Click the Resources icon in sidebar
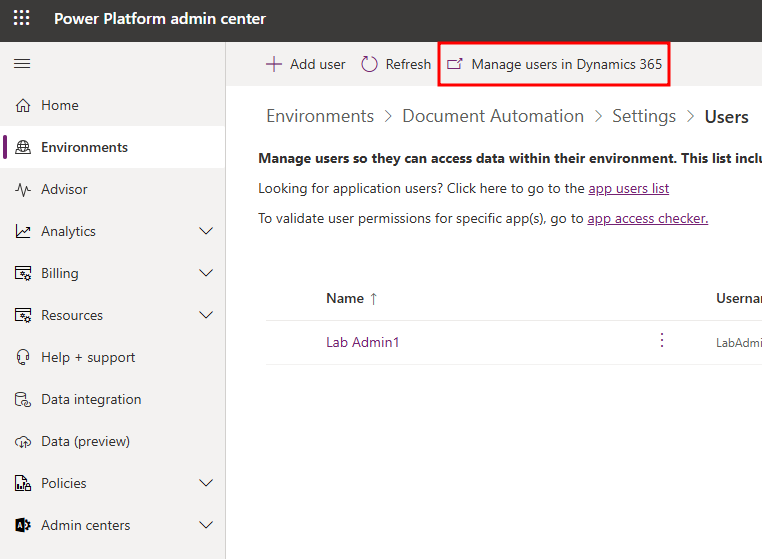The image size is (762, 559). pos(23,315)
